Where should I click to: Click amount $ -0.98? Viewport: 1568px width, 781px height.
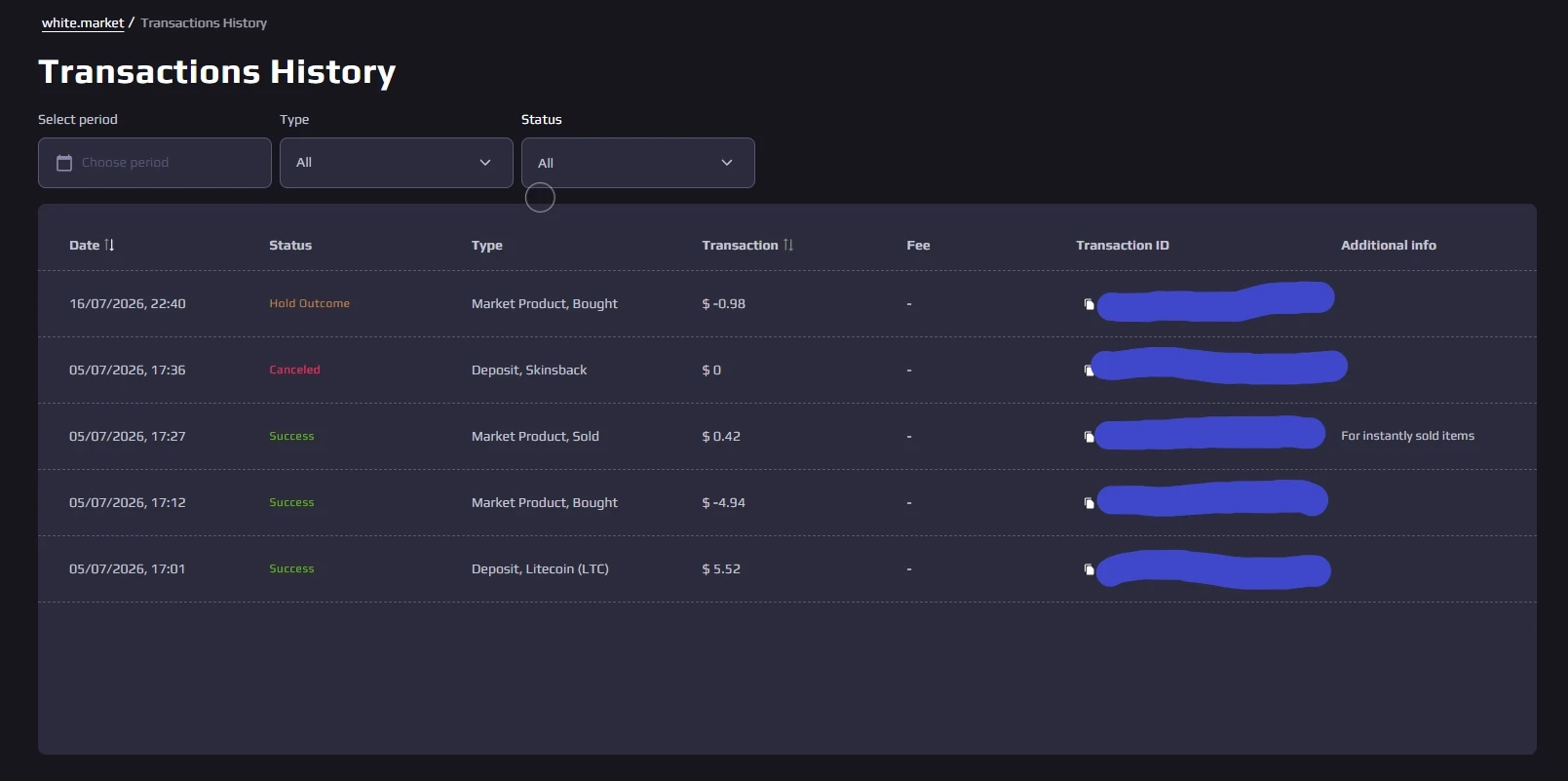724,303
